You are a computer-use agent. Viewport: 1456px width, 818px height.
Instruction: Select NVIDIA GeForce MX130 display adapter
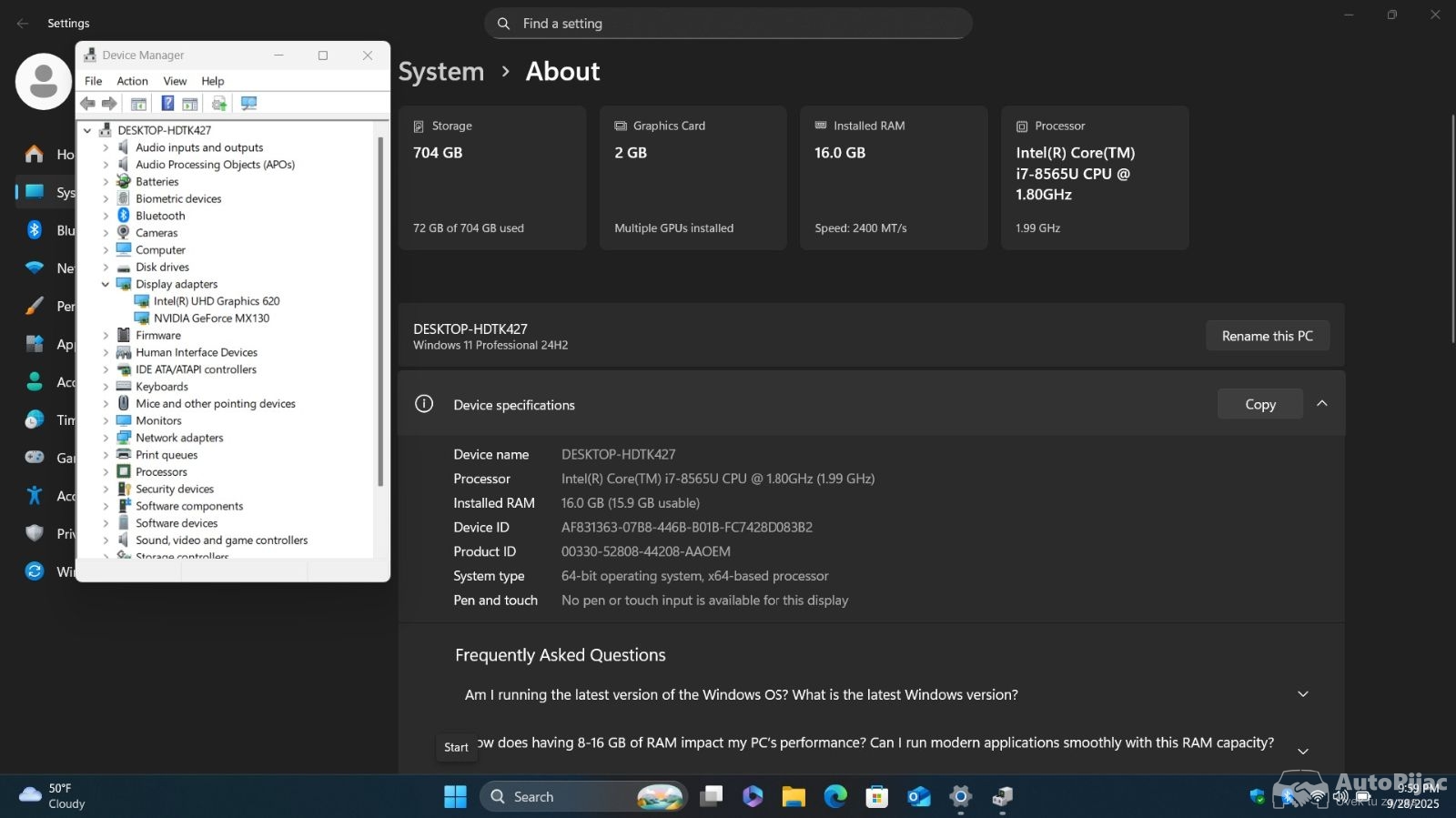pyautogui.click(x=211, y=318)
